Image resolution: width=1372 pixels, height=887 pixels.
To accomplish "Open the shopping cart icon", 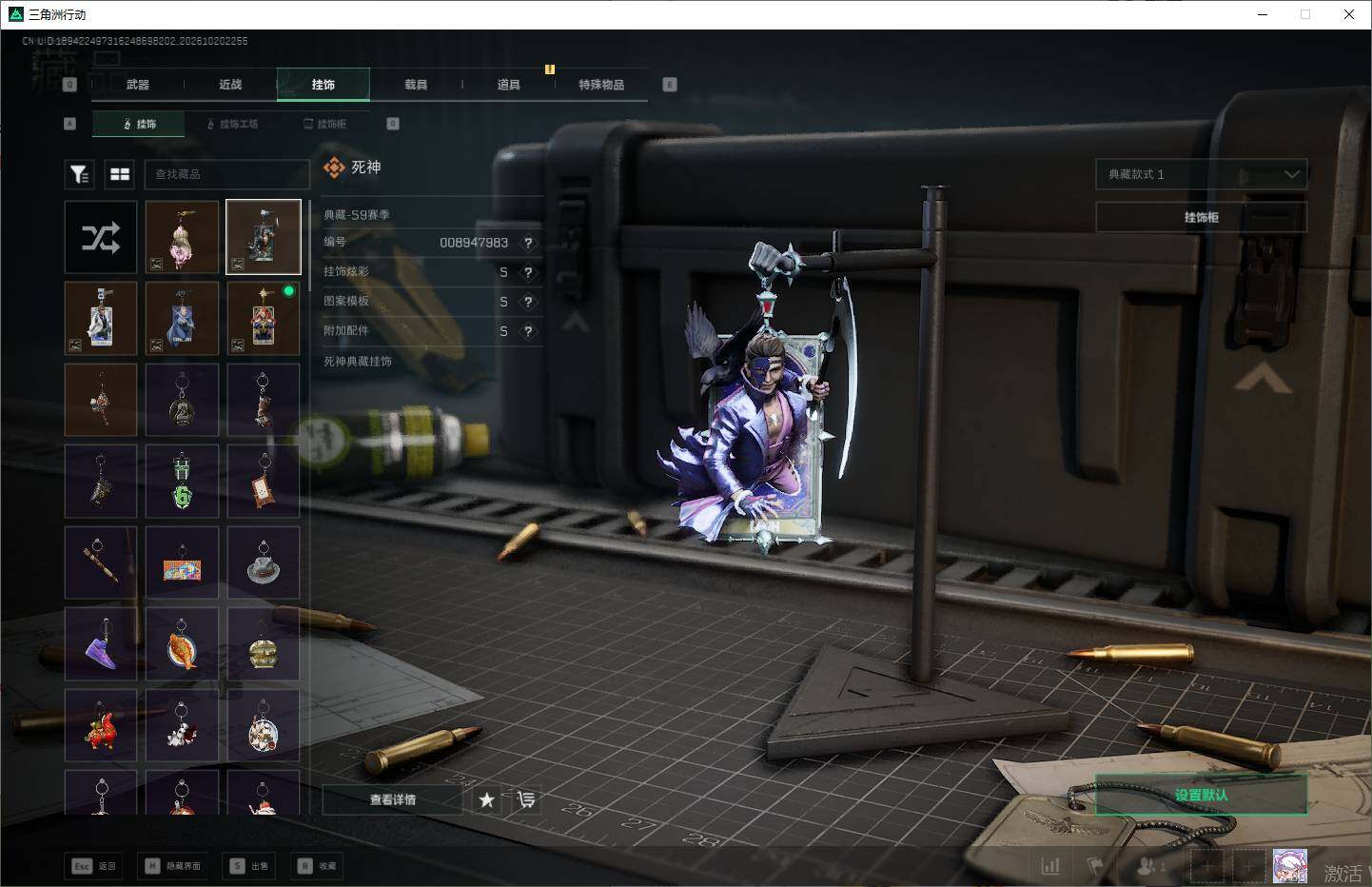I will (525, 799).
